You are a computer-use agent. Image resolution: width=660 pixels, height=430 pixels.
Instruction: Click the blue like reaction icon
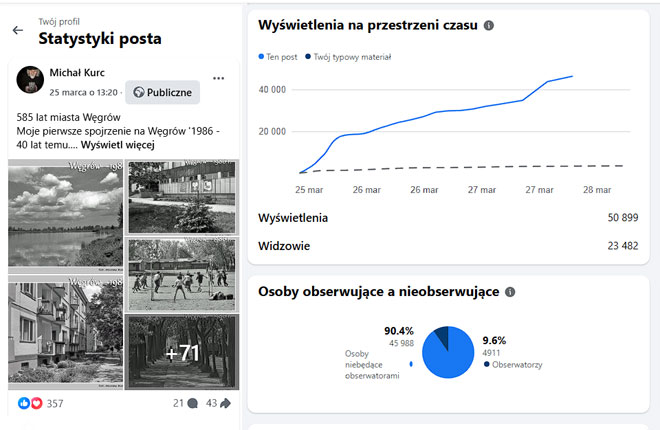(25, 403)
